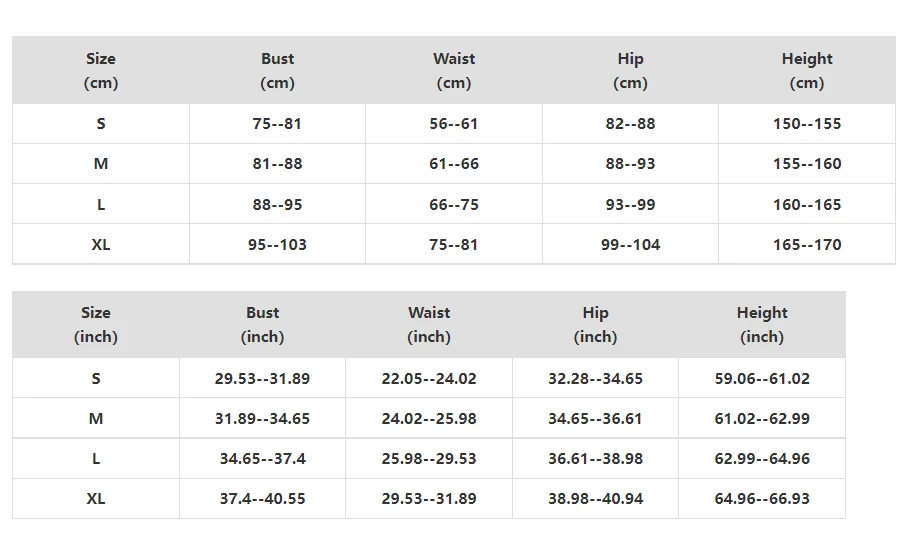Click the Height (inch) column header

(x=762, y=325)
